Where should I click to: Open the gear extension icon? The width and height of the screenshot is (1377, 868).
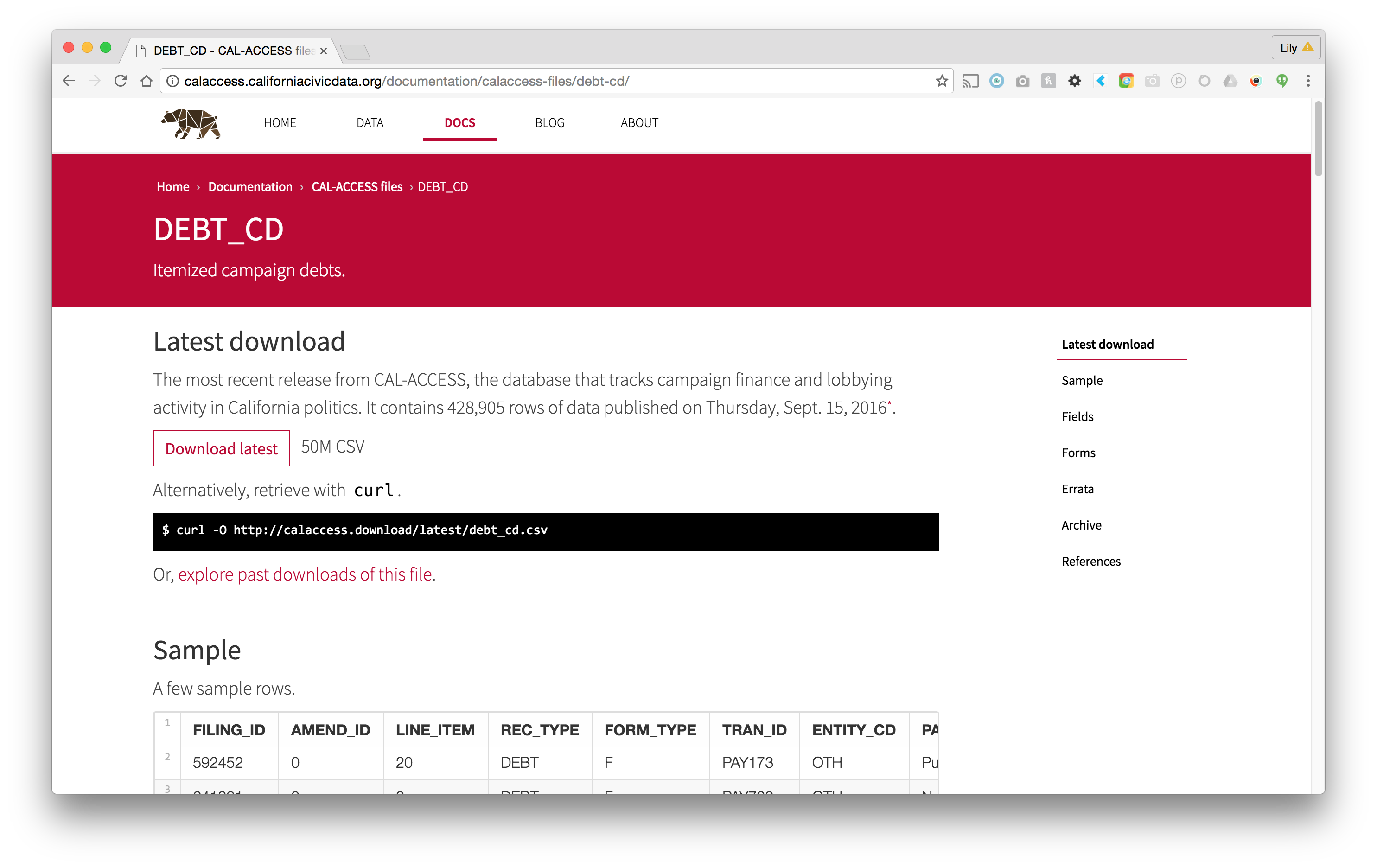tap(1075, 81)
